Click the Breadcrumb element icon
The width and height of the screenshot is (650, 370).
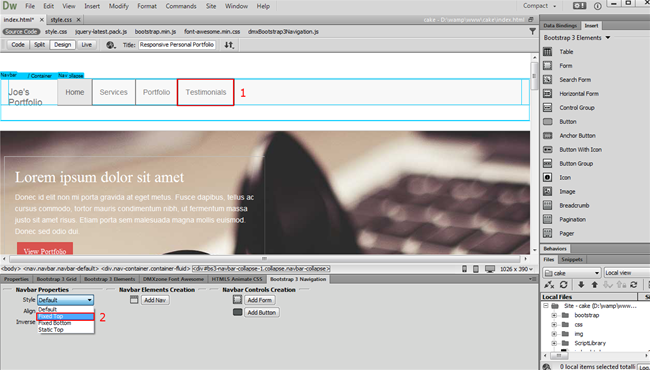tap(547, 206)
